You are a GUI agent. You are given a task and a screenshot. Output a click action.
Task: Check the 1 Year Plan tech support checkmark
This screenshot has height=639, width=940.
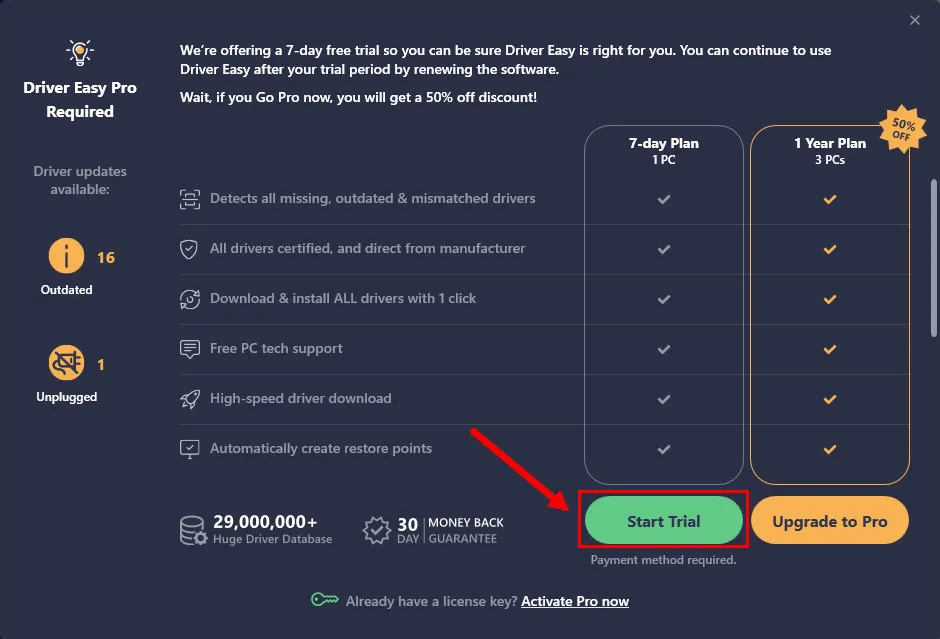point(829,349)
